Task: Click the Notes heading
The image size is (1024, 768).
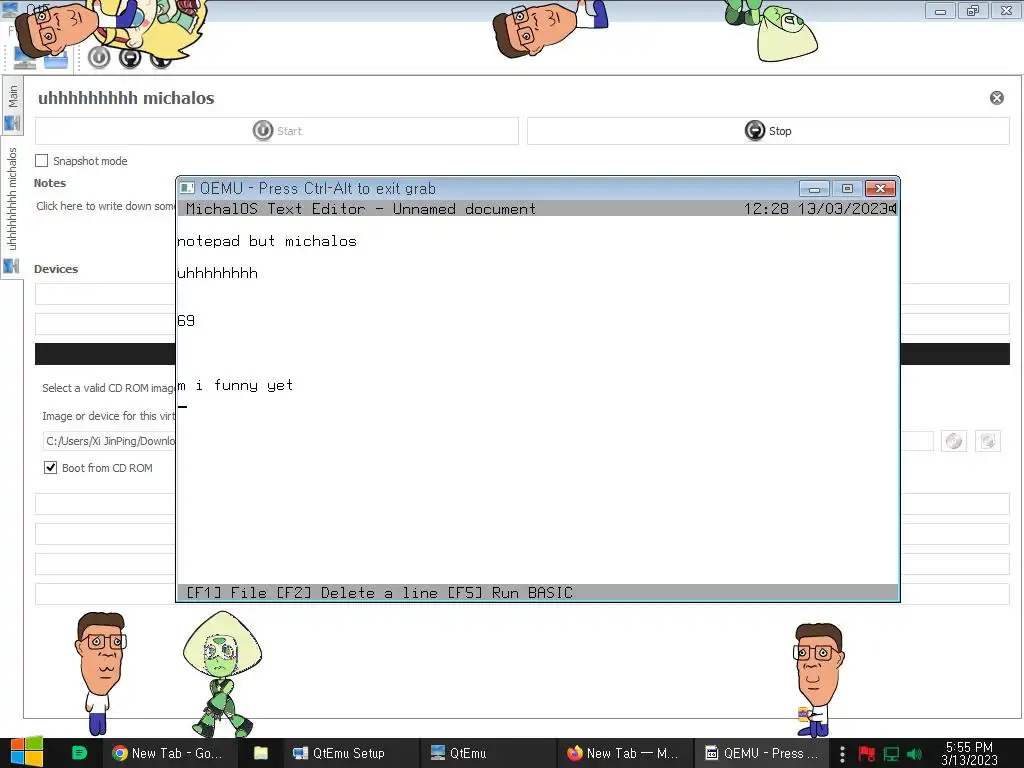Action: coord(50,184)
